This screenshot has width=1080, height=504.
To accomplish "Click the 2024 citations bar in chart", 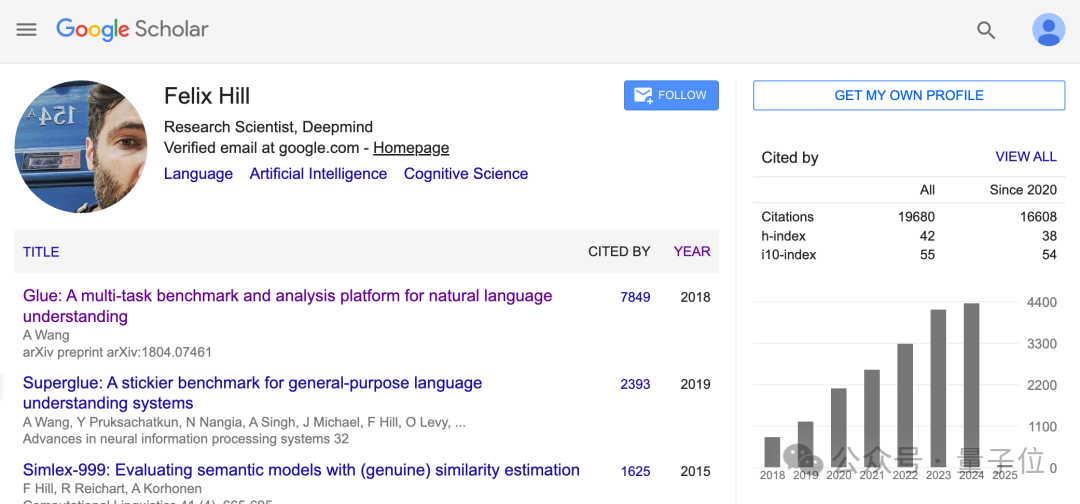I will (971, 385).
